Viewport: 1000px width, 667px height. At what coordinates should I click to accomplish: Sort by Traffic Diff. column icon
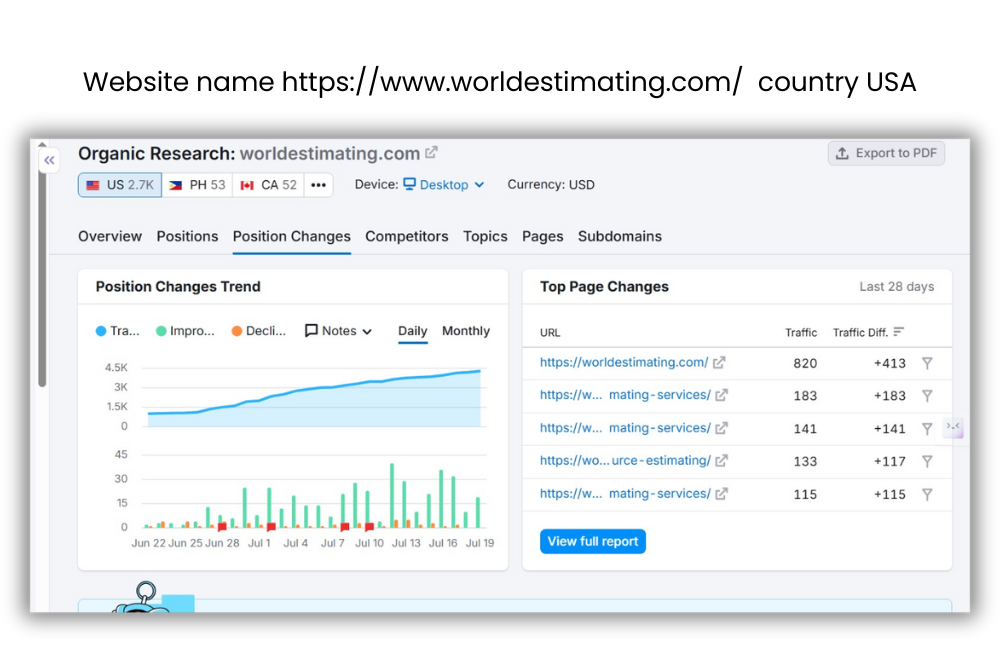899,332
